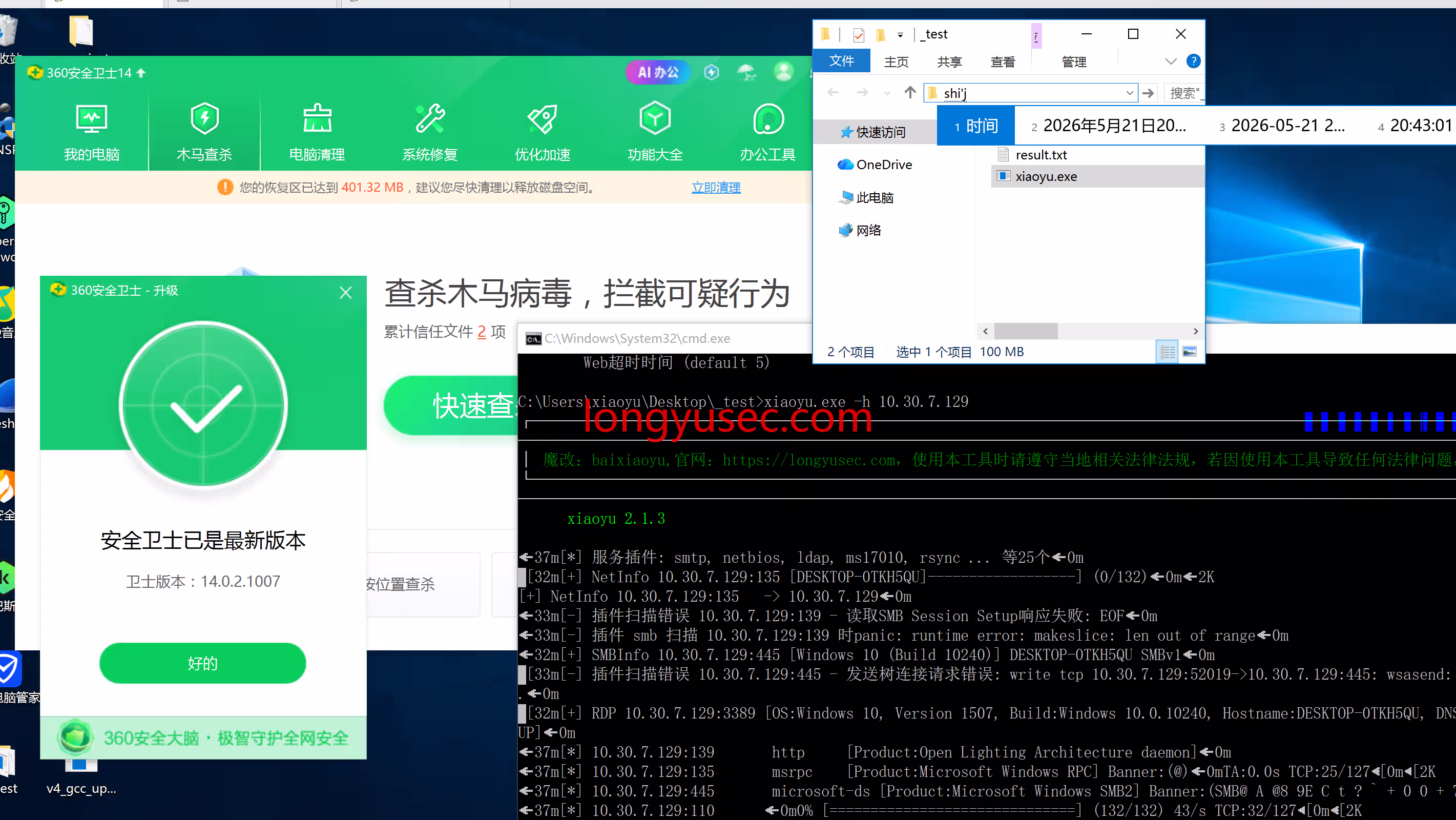Click the AI办公 button
This screenshot has width=1456, height=820.
(x=658, y=72)
